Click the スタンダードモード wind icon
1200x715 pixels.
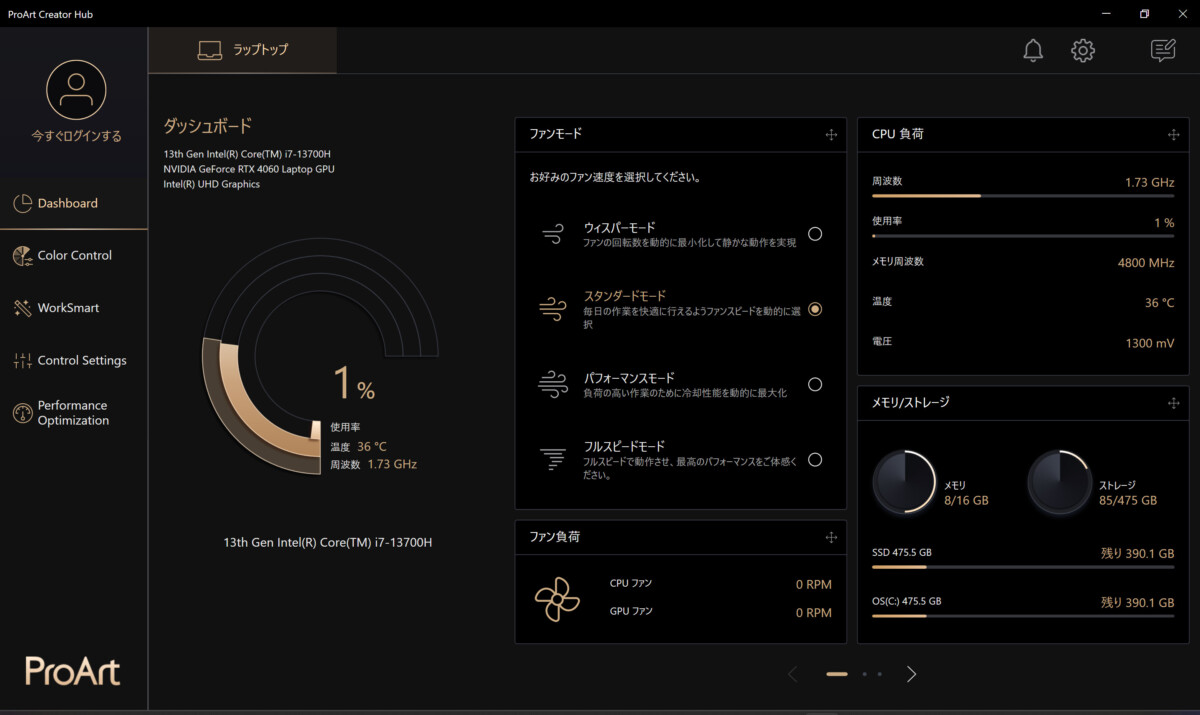point(553,309)
